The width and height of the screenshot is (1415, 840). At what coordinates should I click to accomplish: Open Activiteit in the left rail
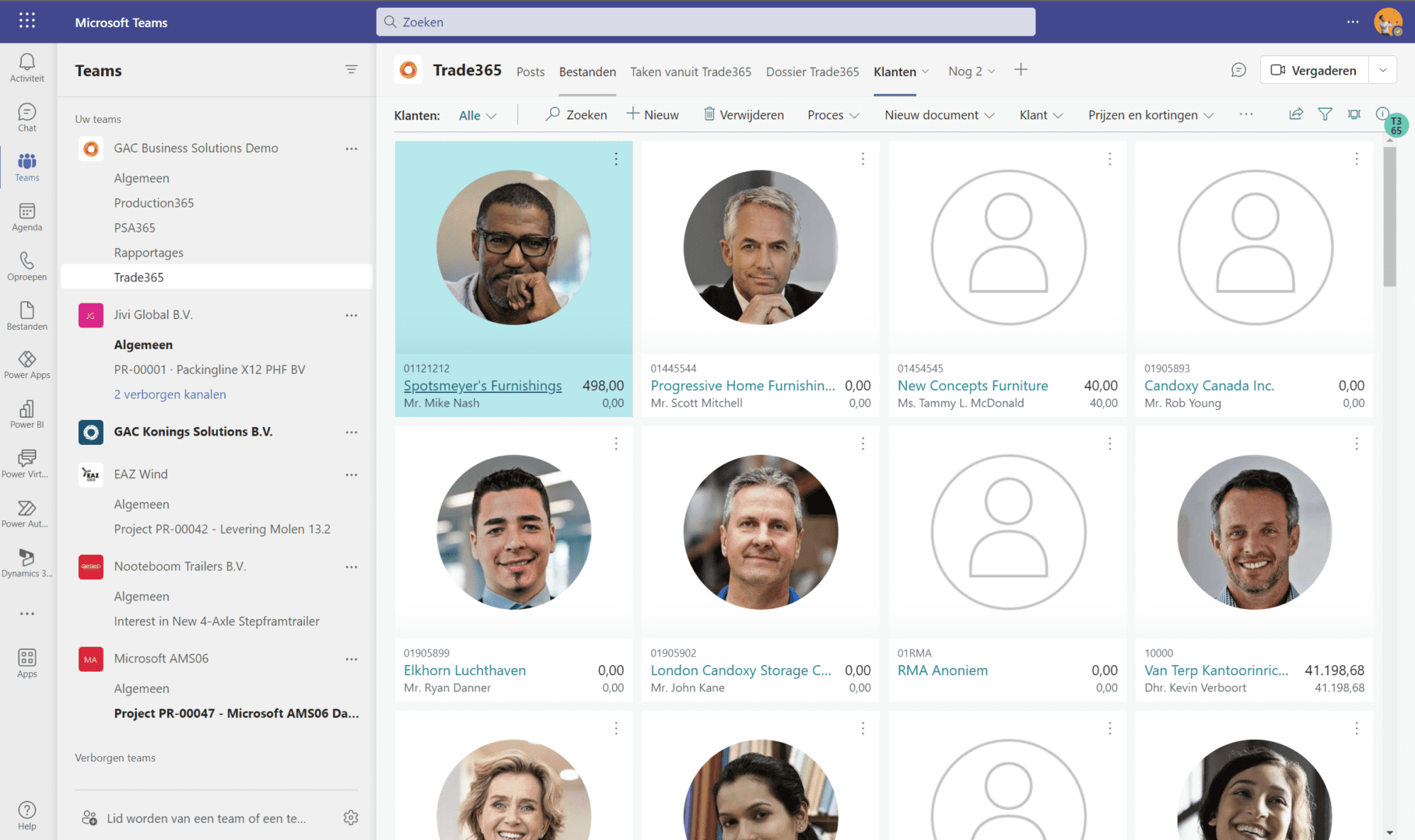[x=27, y=68]
